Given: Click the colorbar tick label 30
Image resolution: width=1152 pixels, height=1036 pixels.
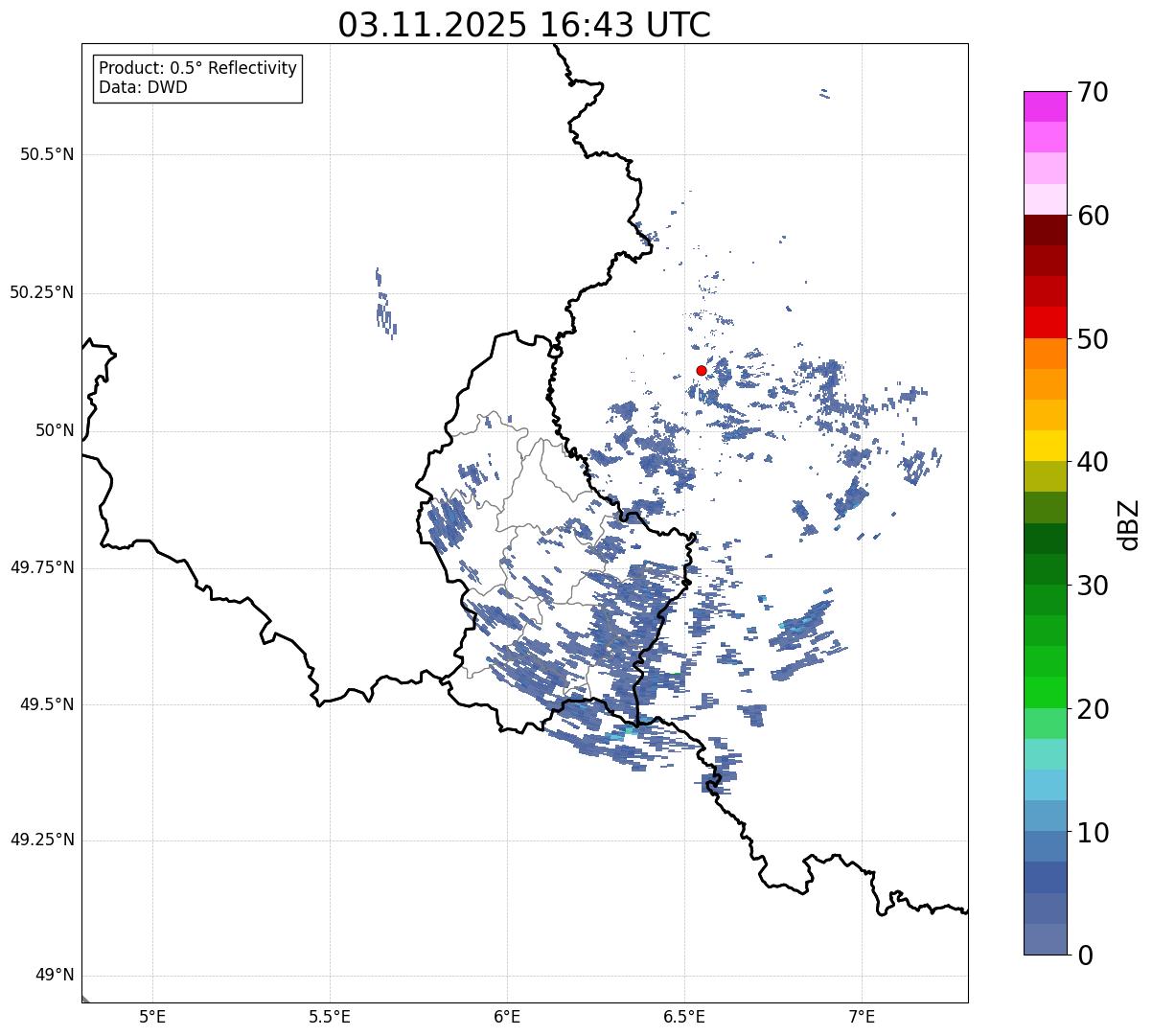Looking at the screenshot, I should [1094, 586].
